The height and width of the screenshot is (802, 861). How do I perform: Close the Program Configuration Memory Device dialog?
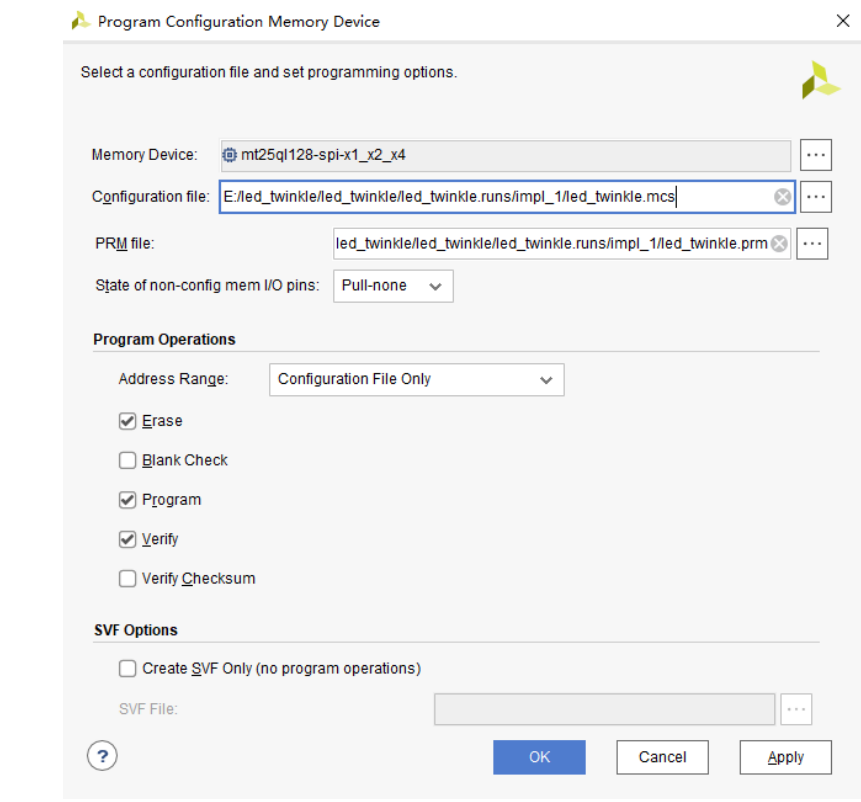(x=842, y=21)
